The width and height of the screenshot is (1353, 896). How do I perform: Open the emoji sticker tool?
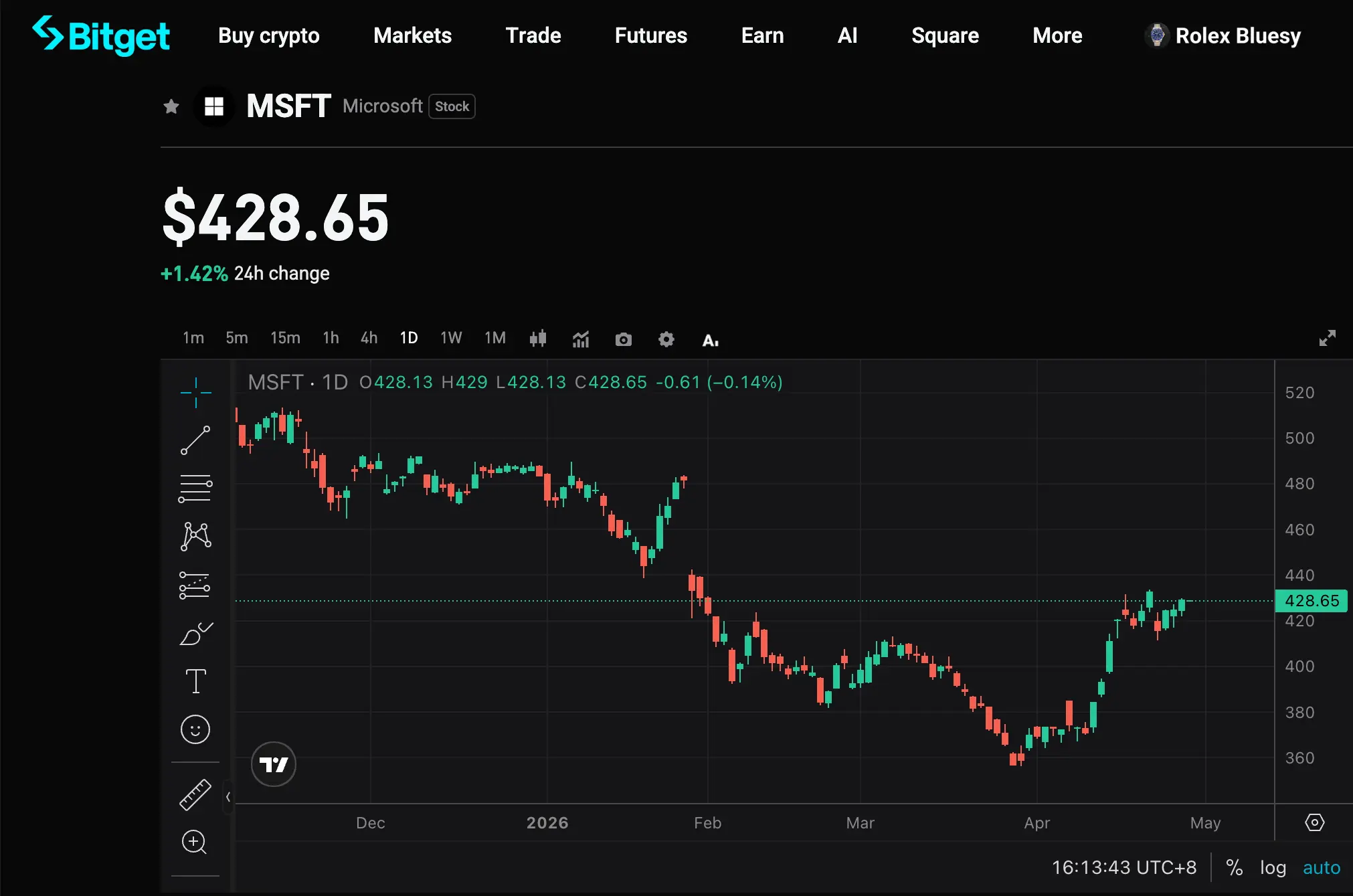point(195,729)
